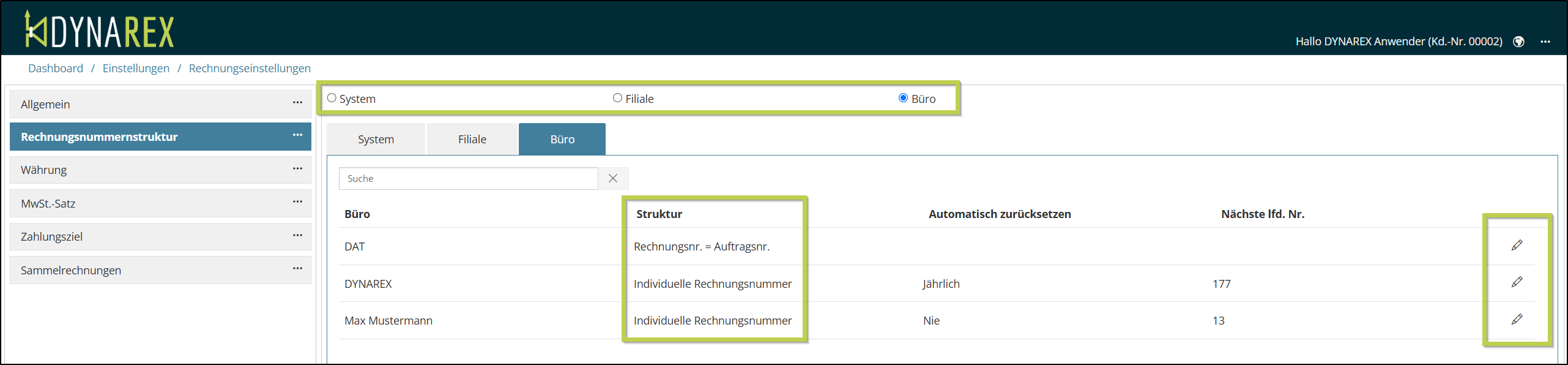The height and width of the screenshot is (365, 1568).
Task: Open the header three-dot user menu
Action: coord(1545,42)
